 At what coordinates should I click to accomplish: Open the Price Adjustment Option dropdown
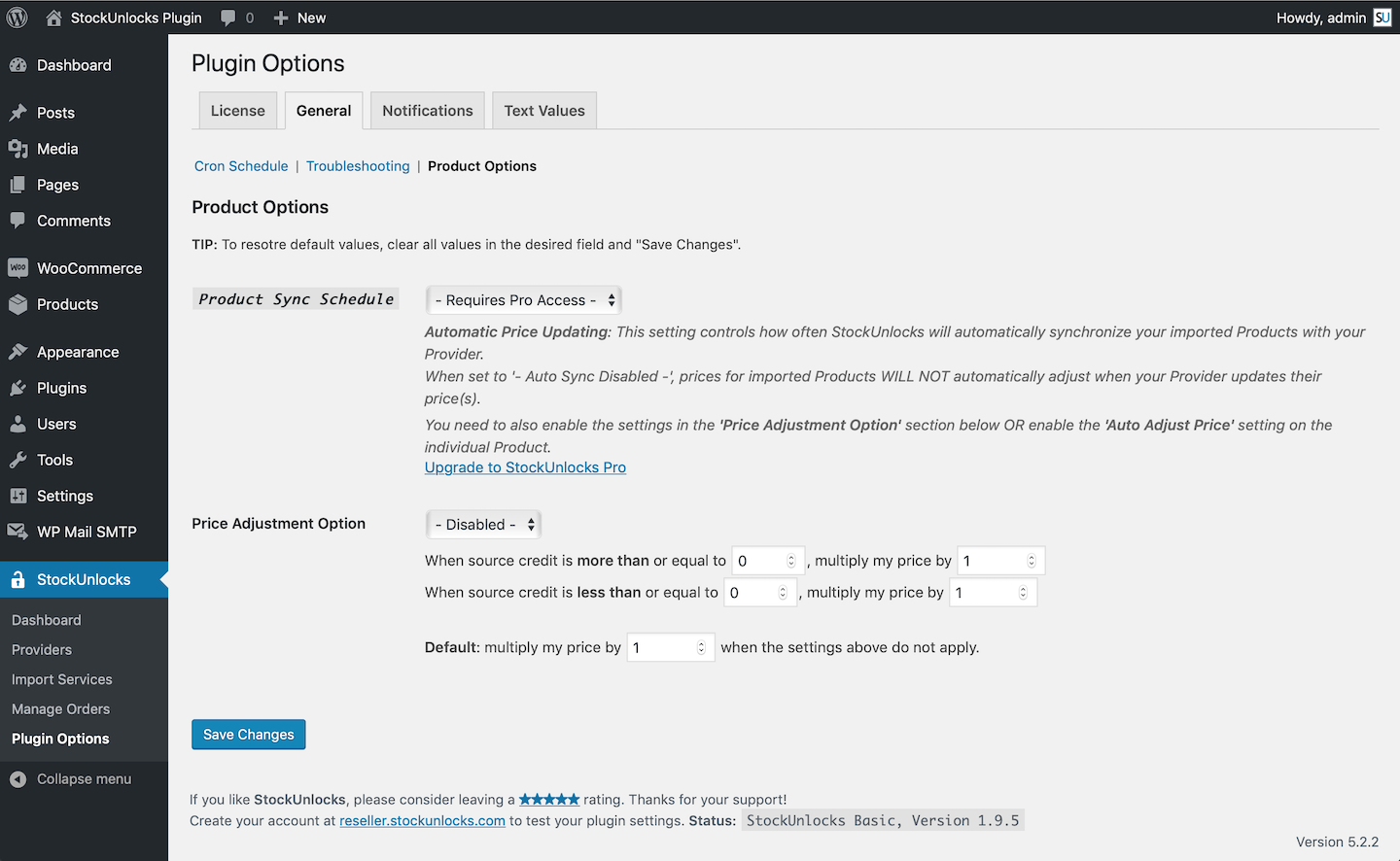483,525
